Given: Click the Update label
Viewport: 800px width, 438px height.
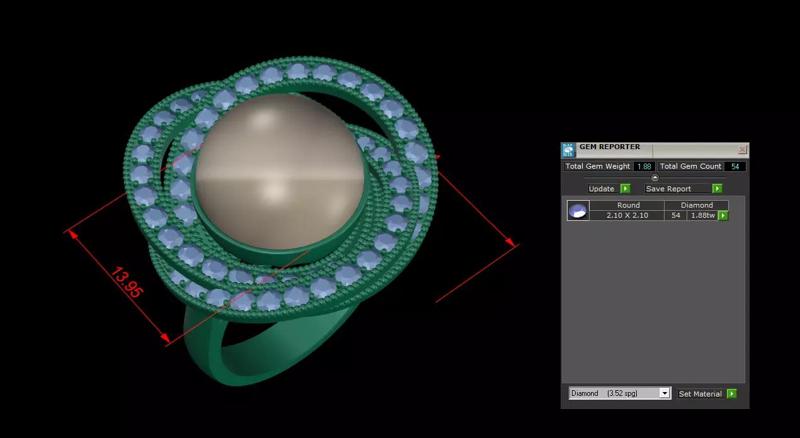Looking at the screenshot, I should 602,189.
